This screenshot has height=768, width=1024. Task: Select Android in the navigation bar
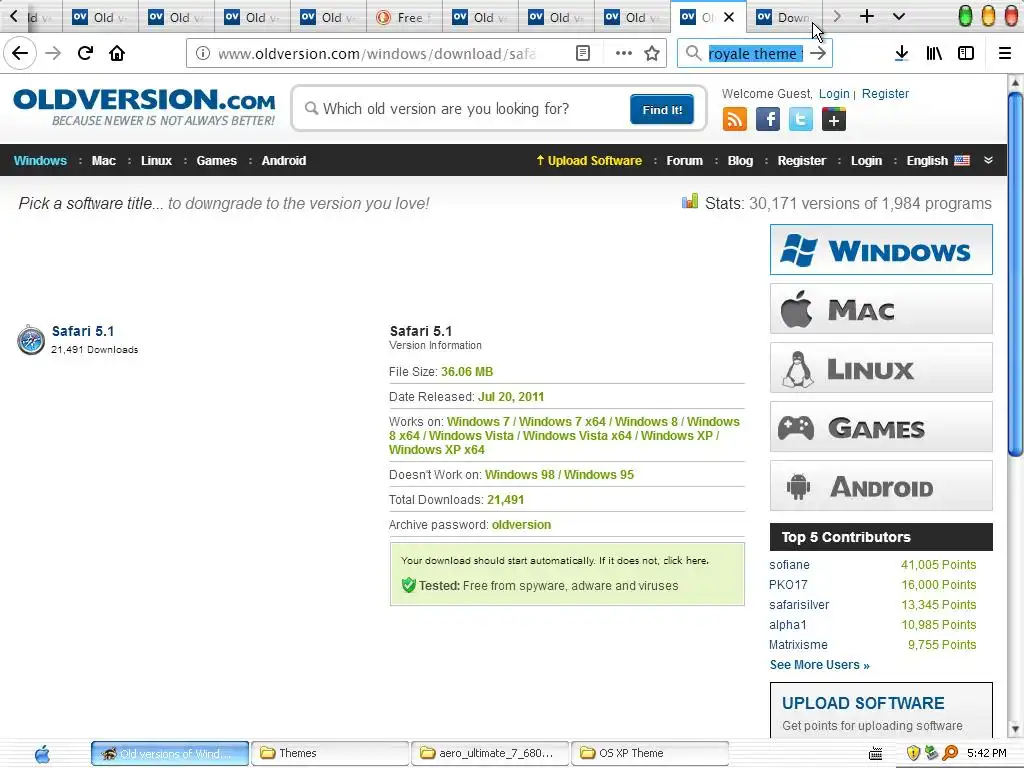(x=283, y=161)
